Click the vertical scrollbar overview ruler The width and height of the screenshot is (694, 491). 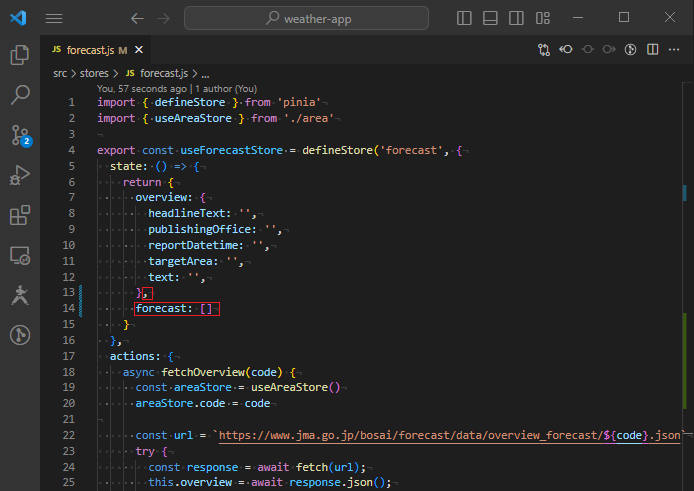pos(687,286)
